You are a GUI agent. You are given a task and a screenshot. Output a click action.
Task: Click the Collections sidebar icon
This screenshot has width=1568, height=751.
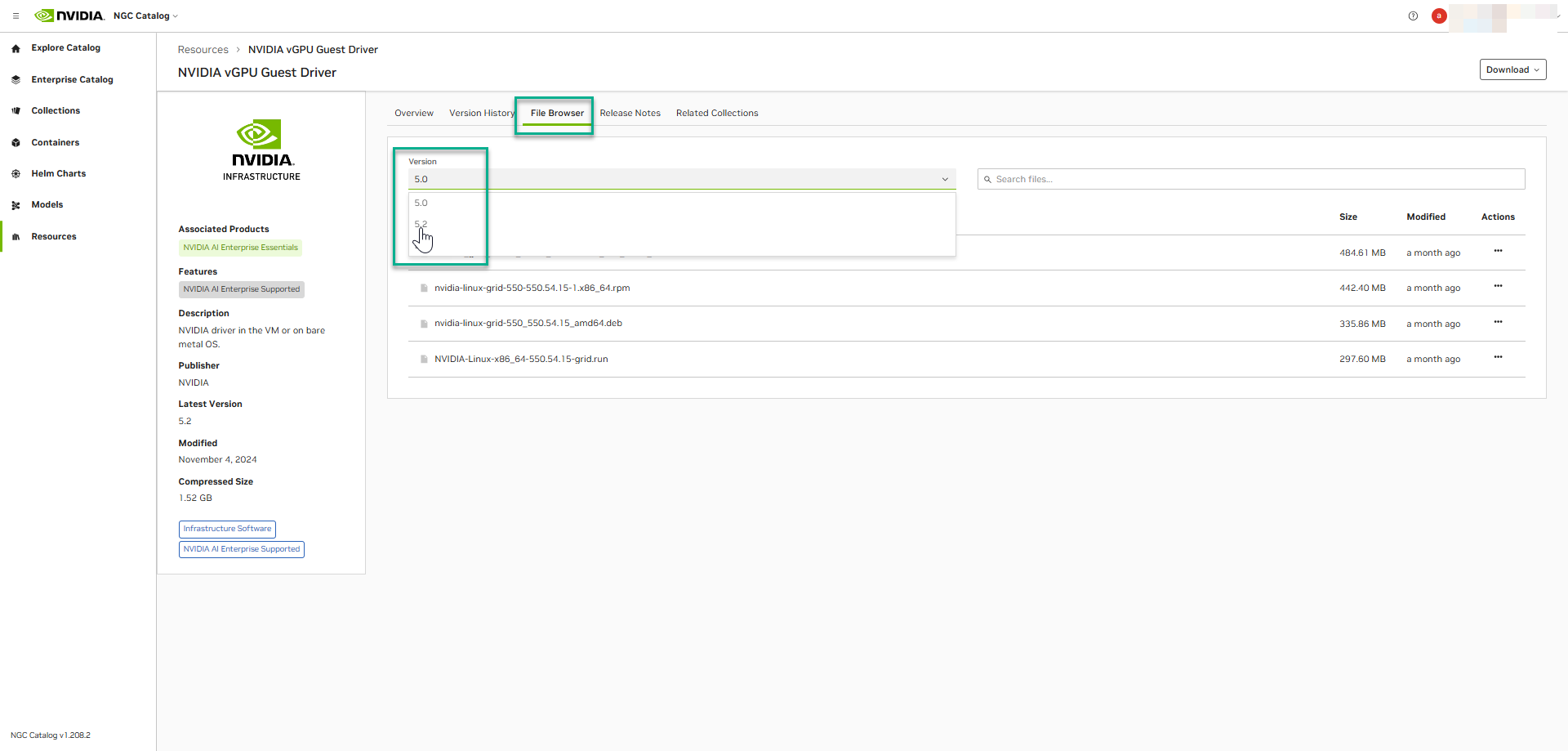[x=16, y=111]
